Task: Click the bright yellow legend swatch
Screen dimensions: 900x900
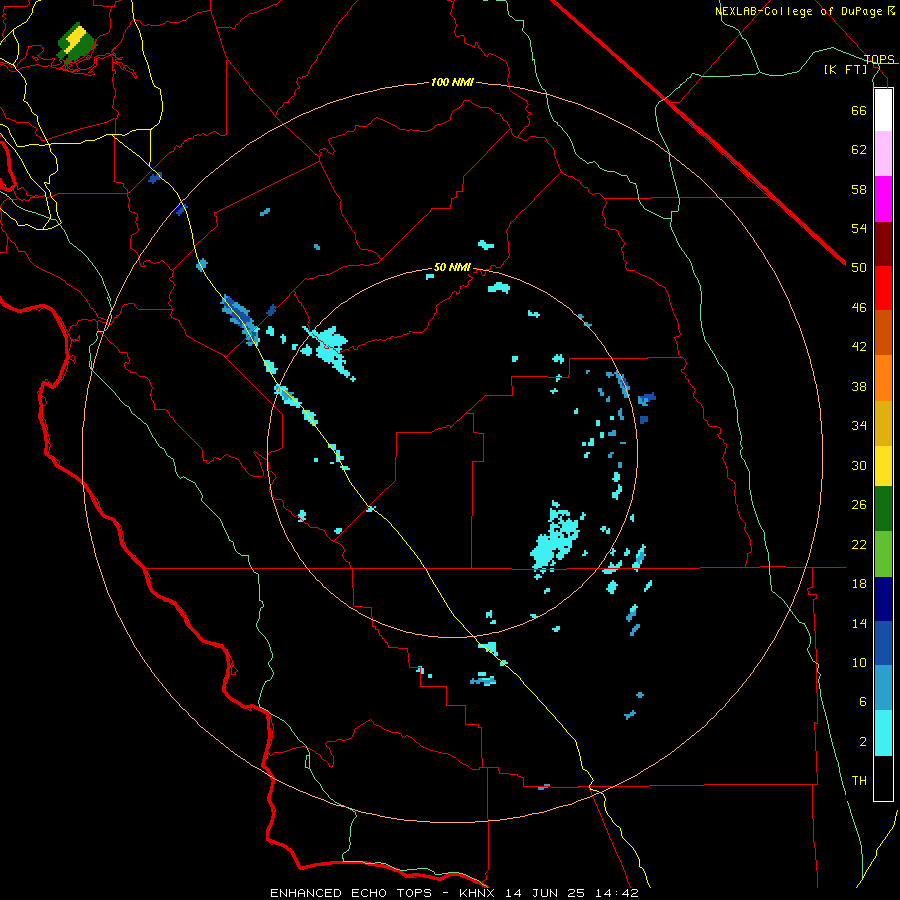Action: (x=883, y=466)
